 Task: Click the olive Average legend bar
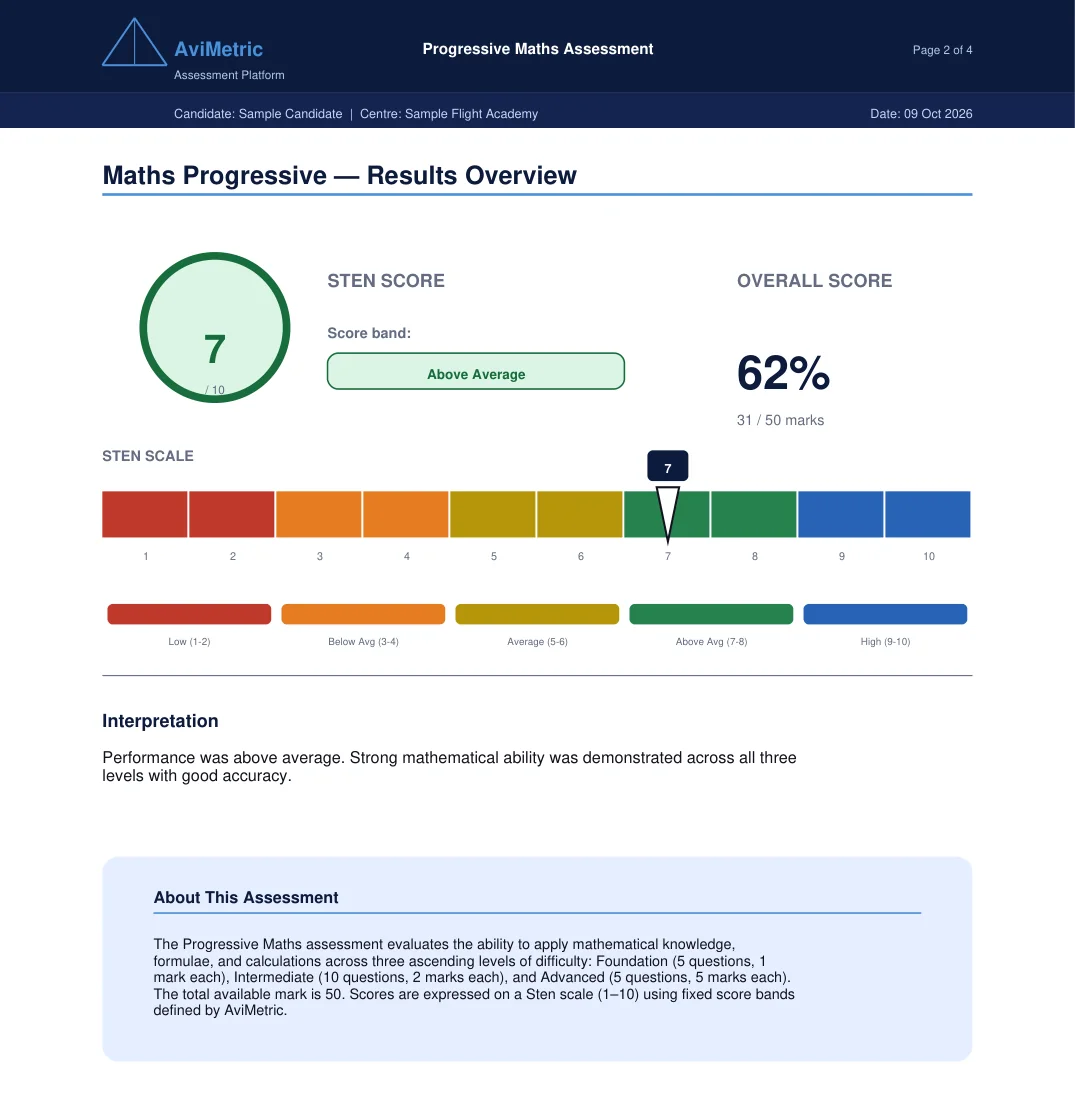(x=538, y=614)
